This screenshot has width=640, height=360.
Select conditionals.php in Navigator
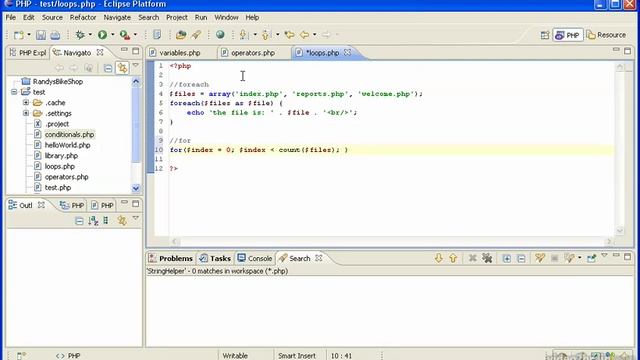coord(69,134)
